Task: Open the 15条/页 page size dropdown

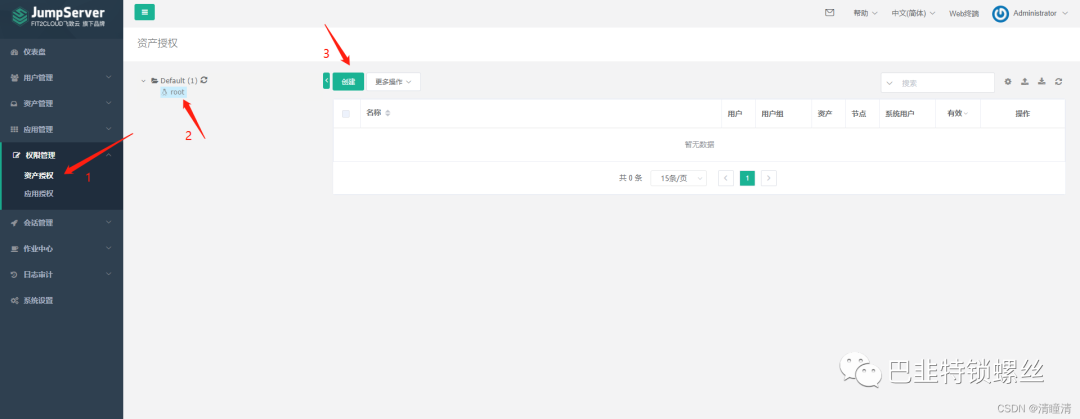Action: (x=678, y=178)
